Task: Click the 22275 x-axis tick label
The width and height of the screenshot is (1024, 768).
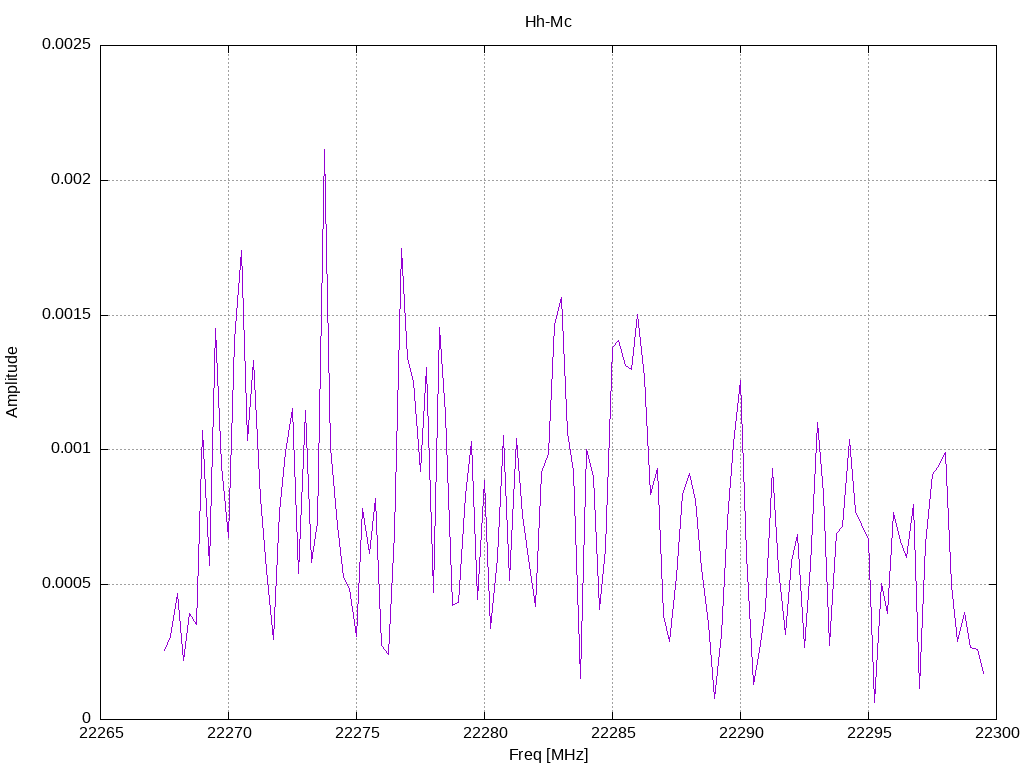Action: pos(357,733)
